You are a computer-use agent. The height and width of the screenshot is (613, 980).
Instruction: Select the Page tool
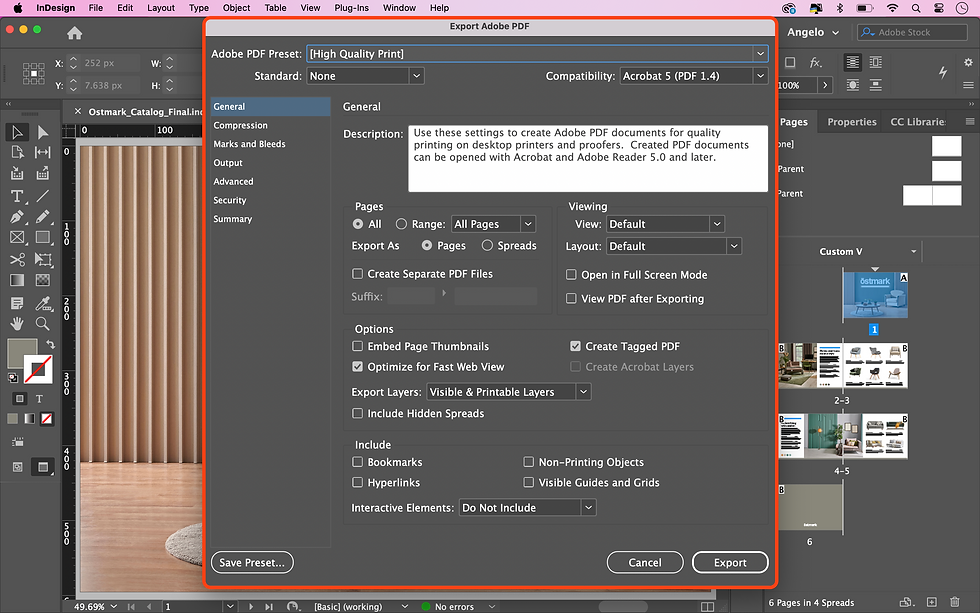pos(17,152)
